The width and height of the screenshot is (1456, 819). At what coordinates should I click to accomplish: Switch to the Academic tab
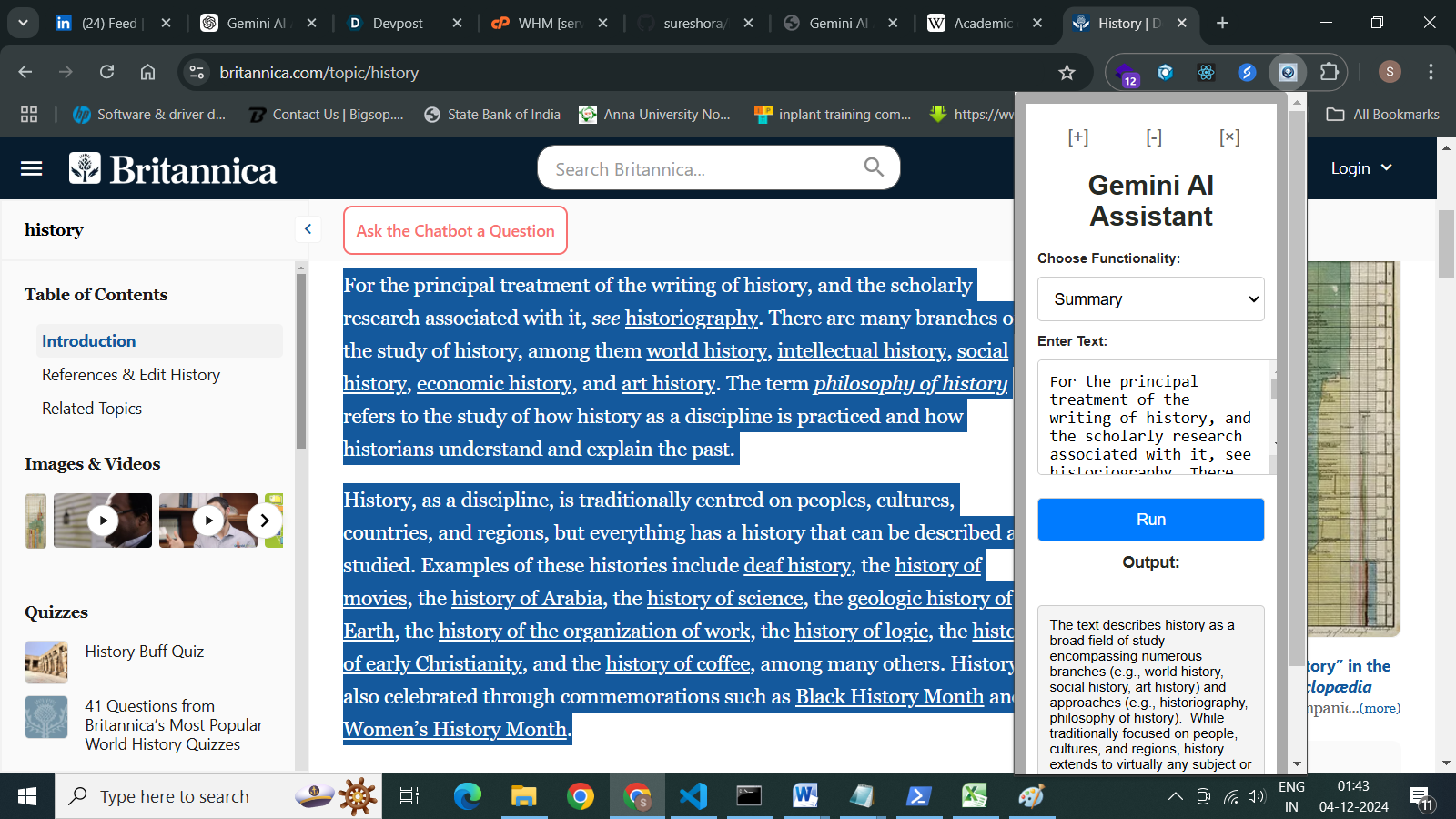click(x=983, y=23)
